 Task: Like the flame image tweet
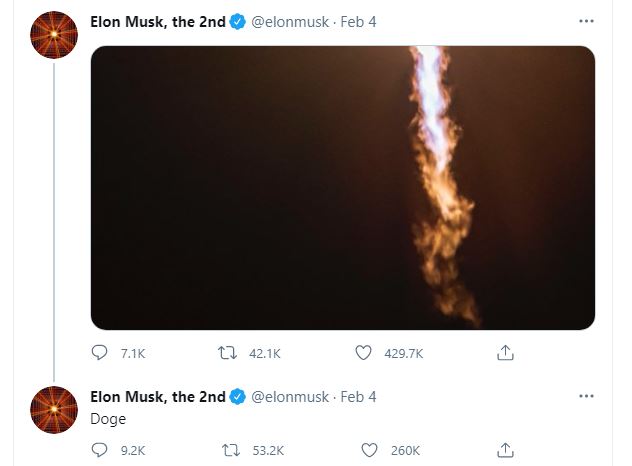coord(363,353)
